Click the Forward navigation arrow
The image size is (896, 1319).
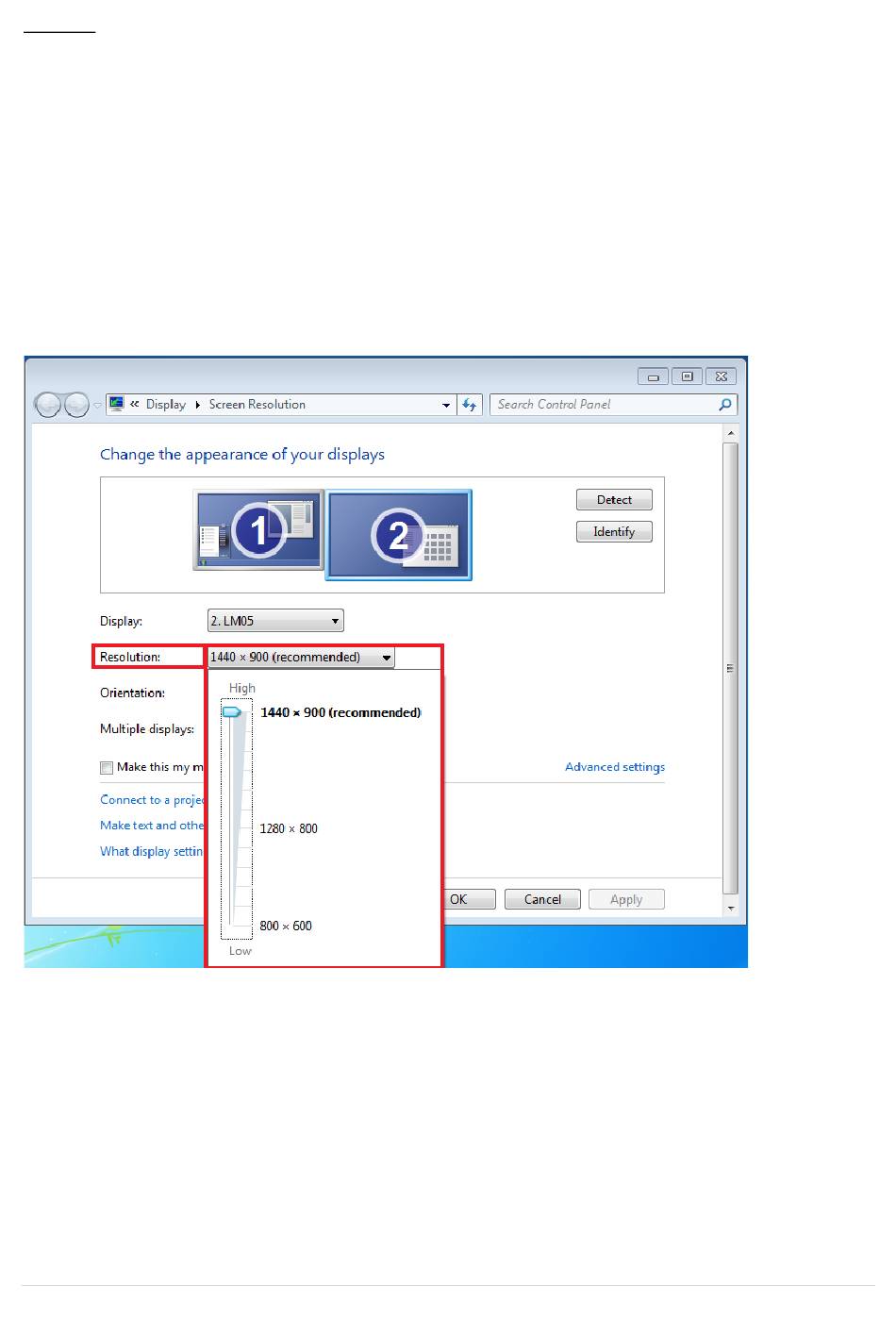click(x=76, y=405)
